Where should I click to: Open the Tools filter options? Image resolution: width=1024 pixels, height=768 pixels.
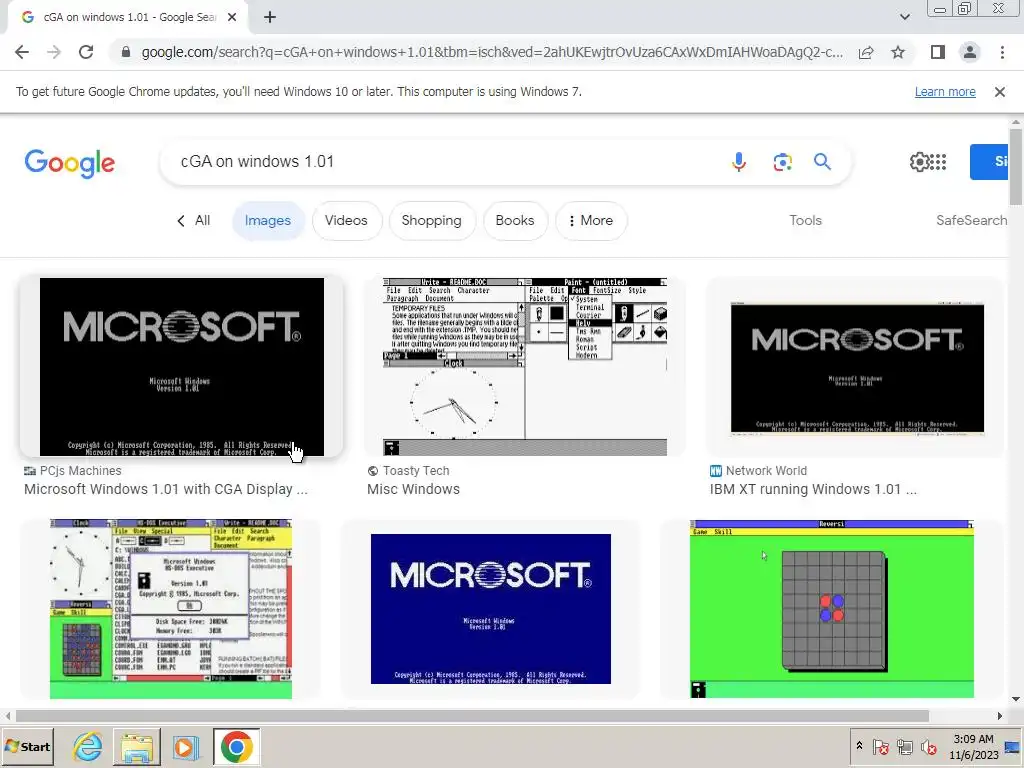[x=805, y=221]
